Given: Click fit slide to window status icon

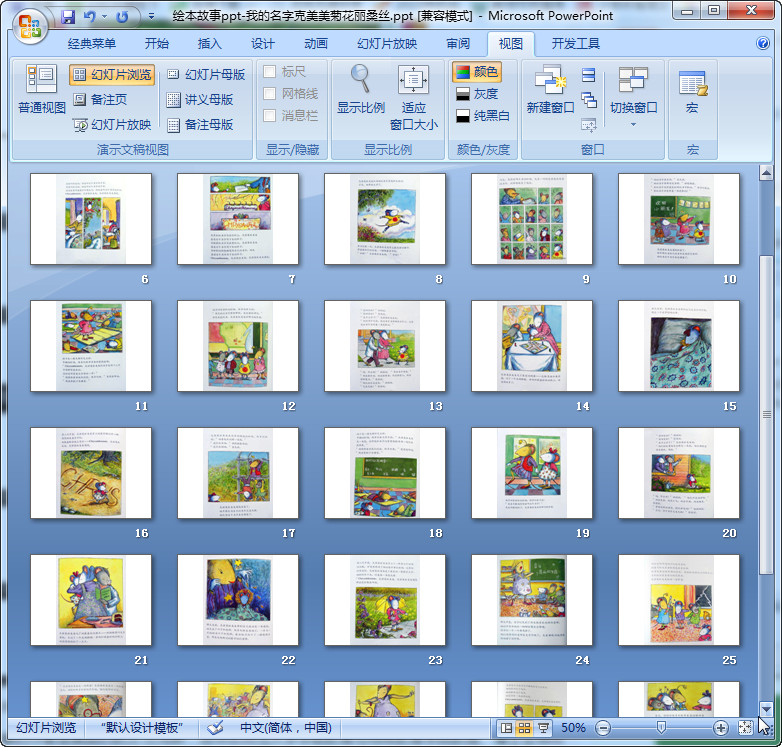Looking at the screenshot, I should [x=745, y=728].
